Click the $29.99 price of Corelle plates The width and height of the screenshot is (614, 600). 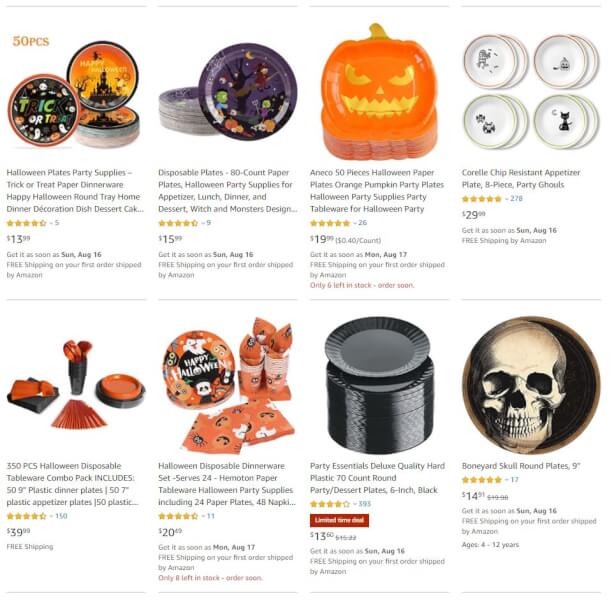pos(473,215)
